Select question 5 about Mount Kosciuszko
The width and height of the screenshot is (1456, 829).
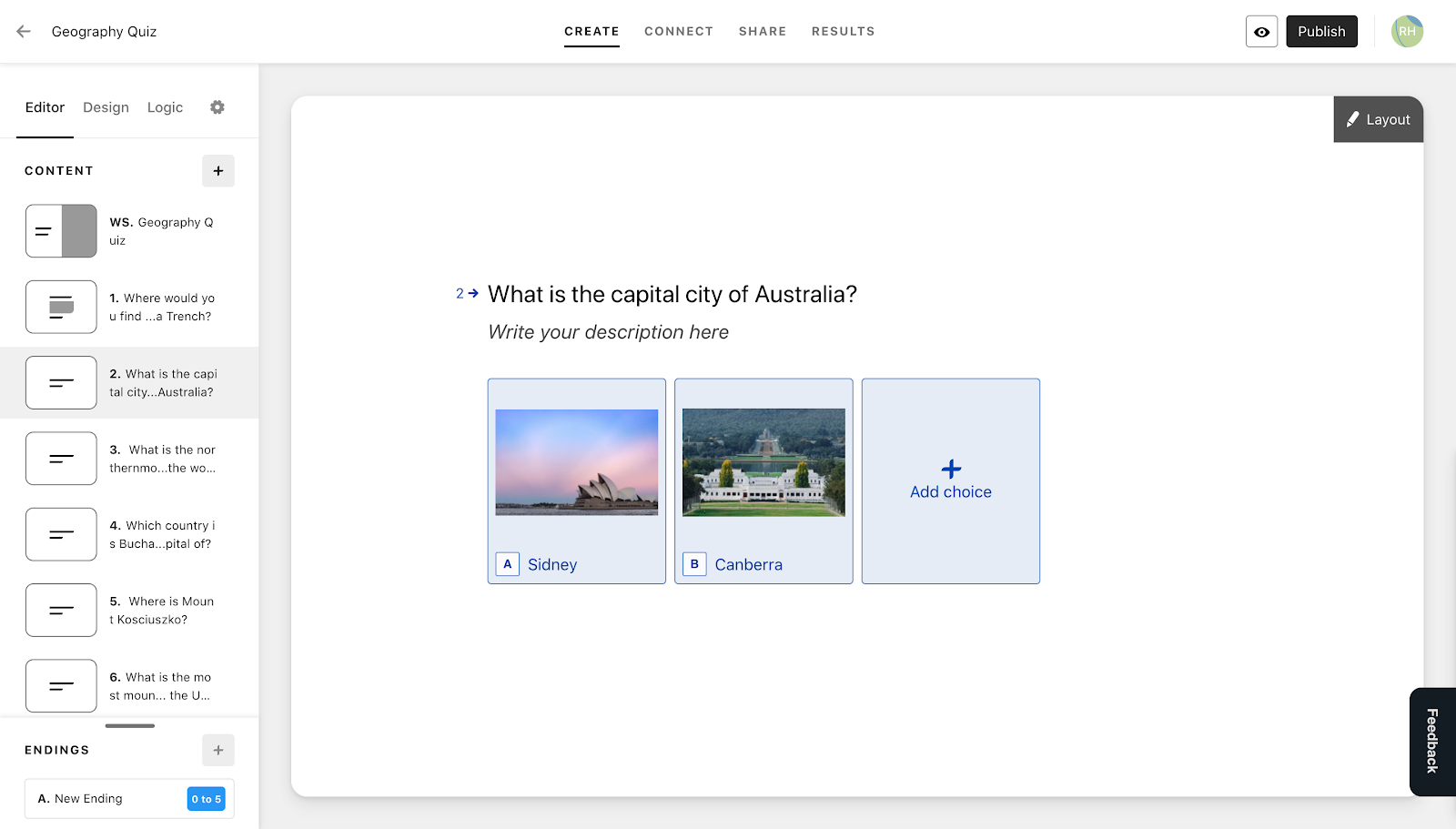point(129,610)
